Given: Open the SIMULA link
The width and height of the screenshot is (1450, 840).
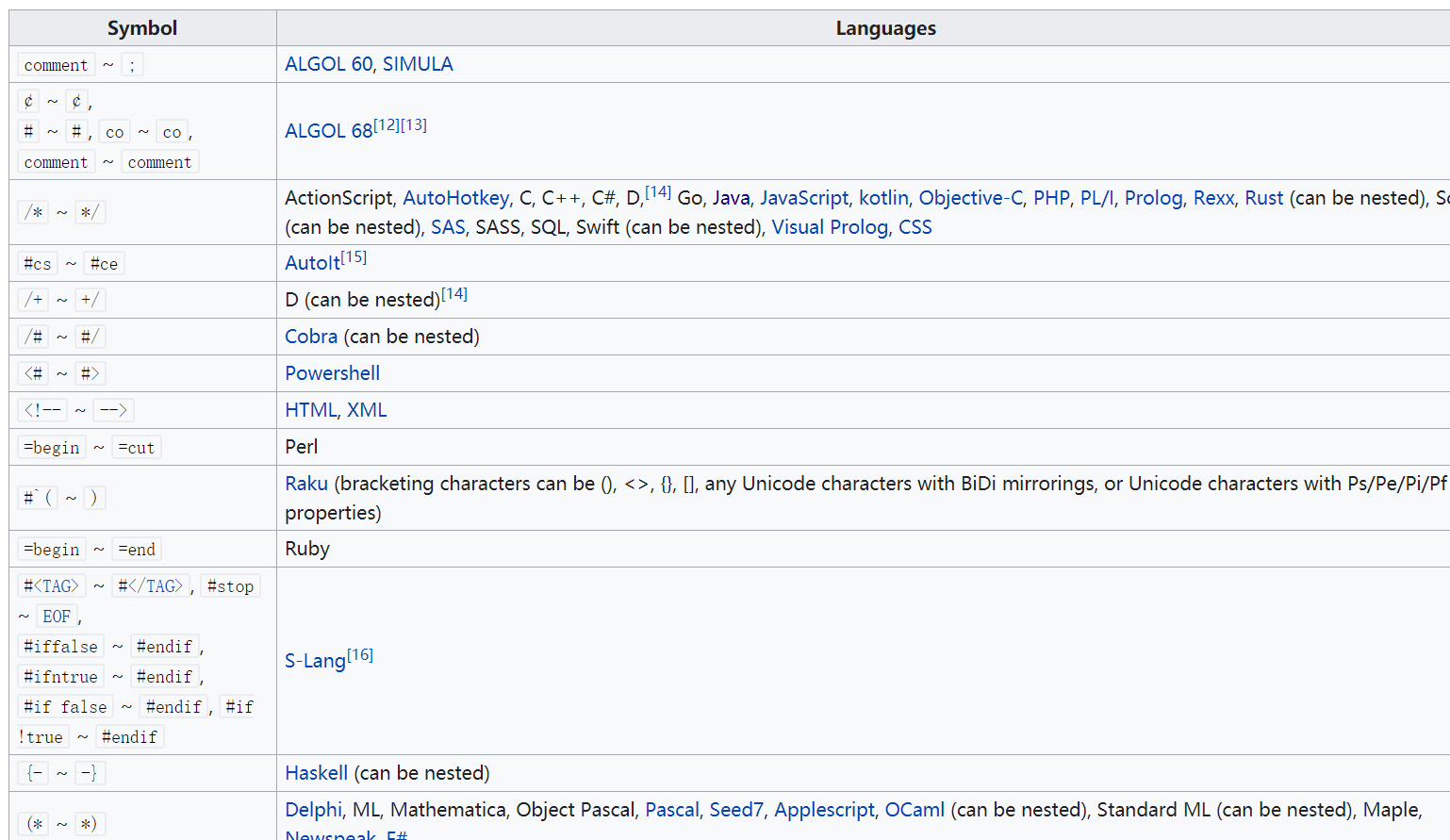Looking at the screenshot, I should pyautogui.click(x=418, y=64).
